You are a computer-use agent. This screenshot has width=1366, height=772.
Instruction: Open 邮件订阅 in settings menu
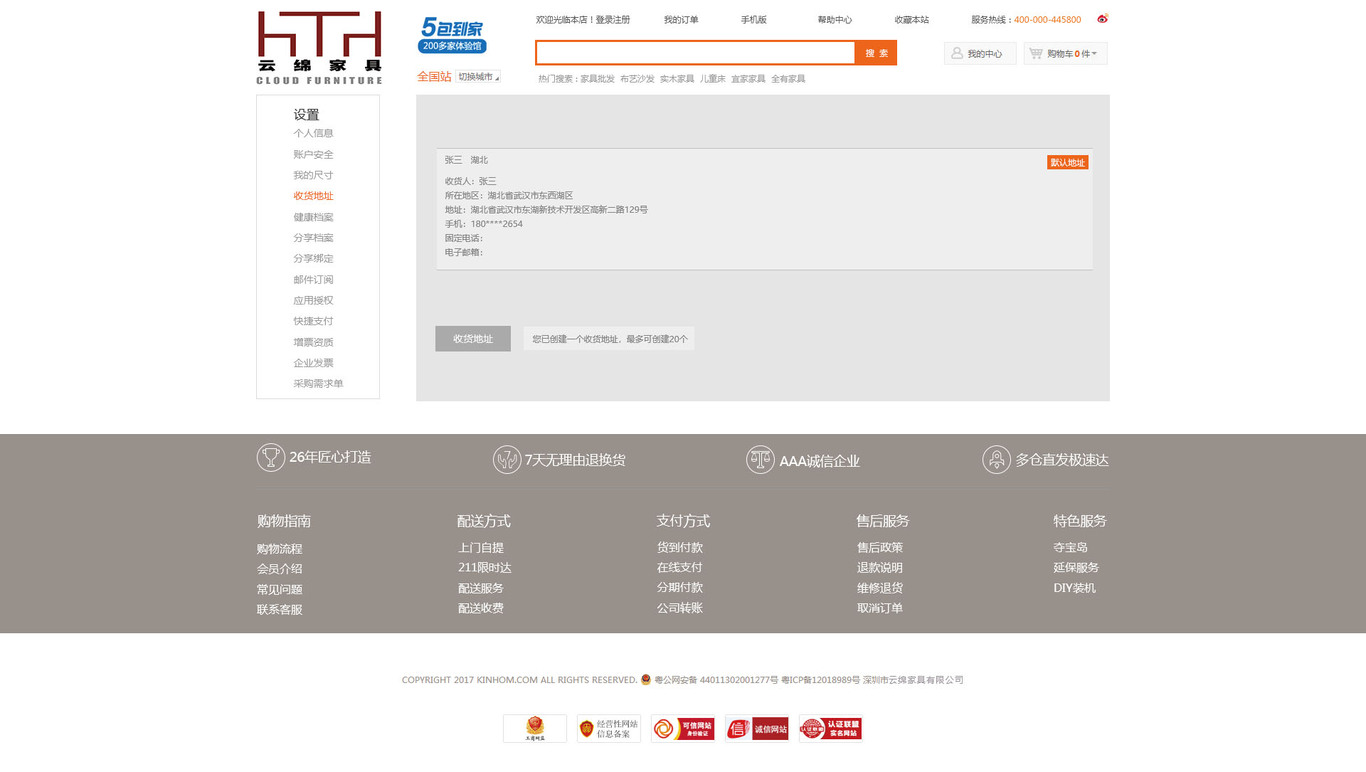coord(313,280)
